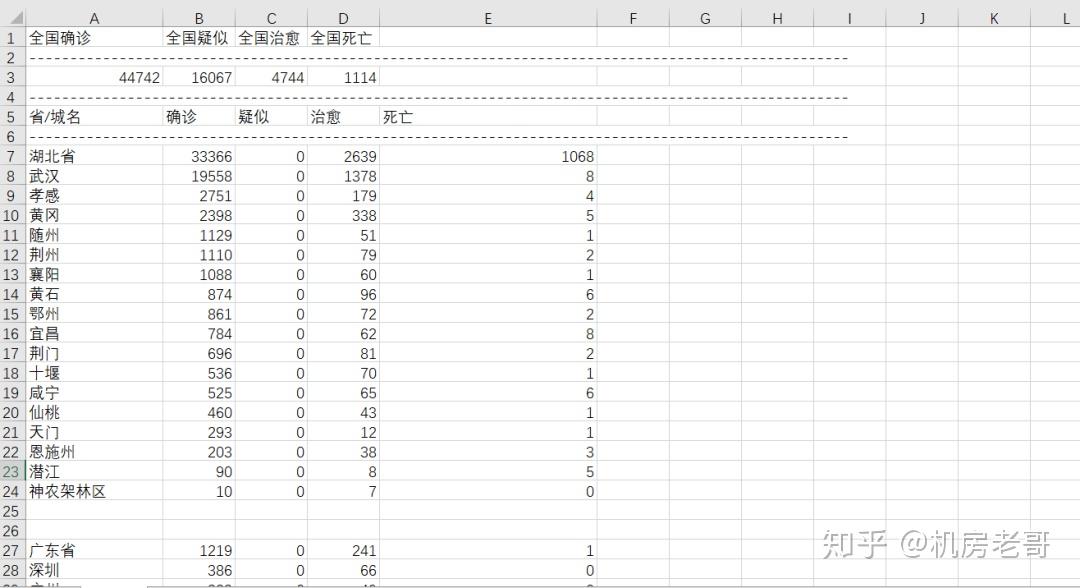
Task: Click the 治愈 header cell in row 5
Action: pos(343,117)
